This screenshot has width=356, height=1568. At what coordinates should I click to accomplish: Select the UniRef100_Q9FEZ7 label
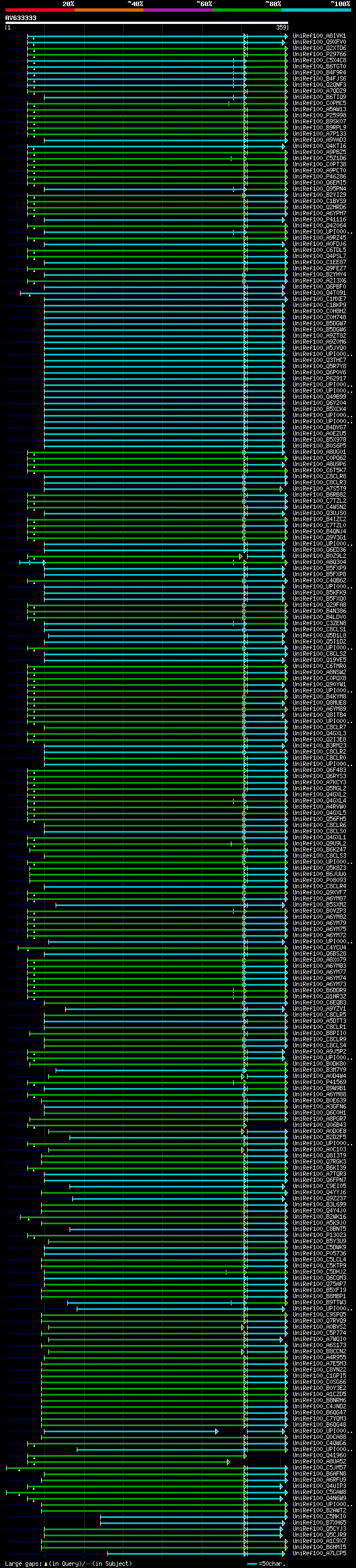[x=319, y=269]
